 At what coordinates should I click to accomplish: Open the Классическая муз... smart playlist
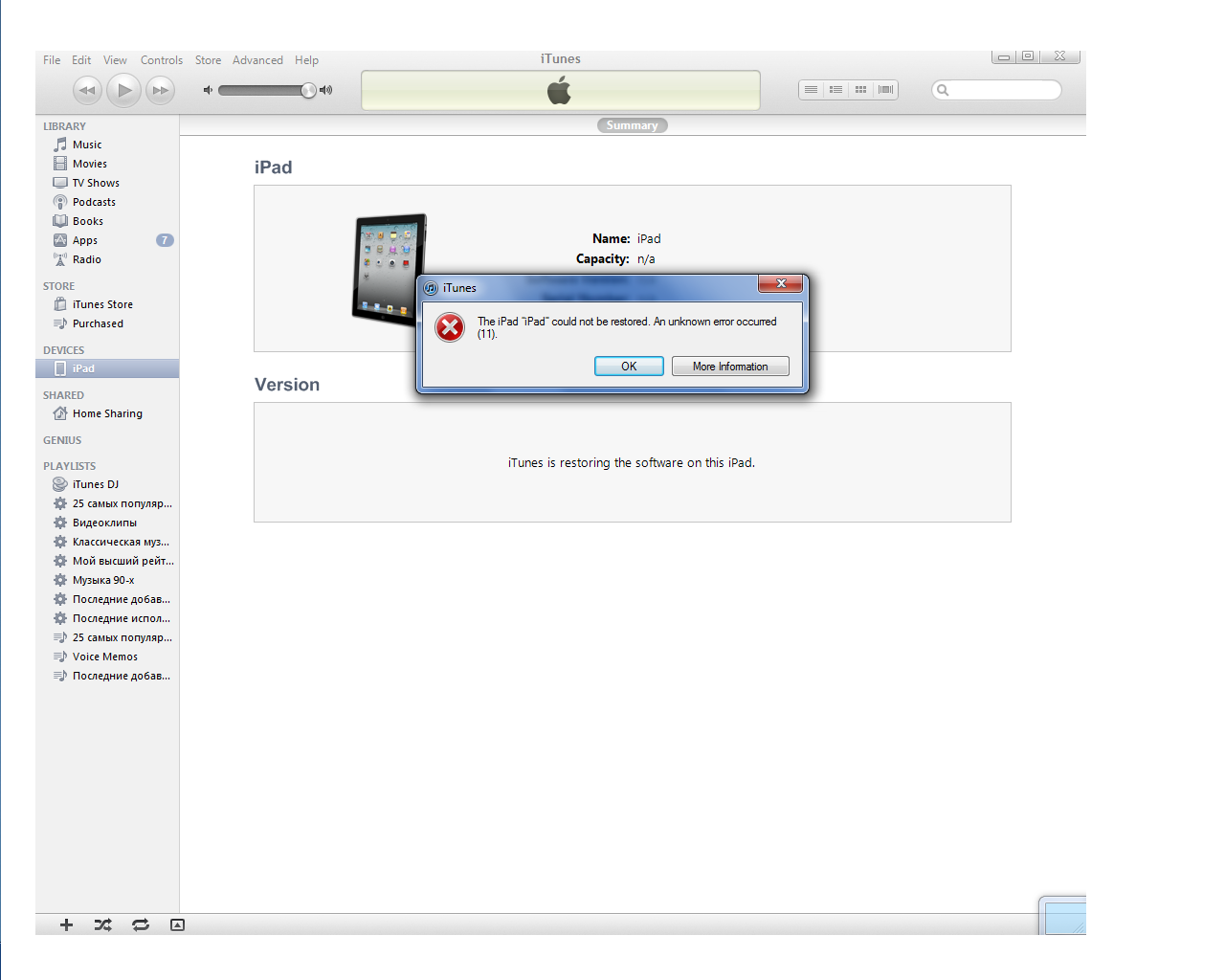[121, 542]
